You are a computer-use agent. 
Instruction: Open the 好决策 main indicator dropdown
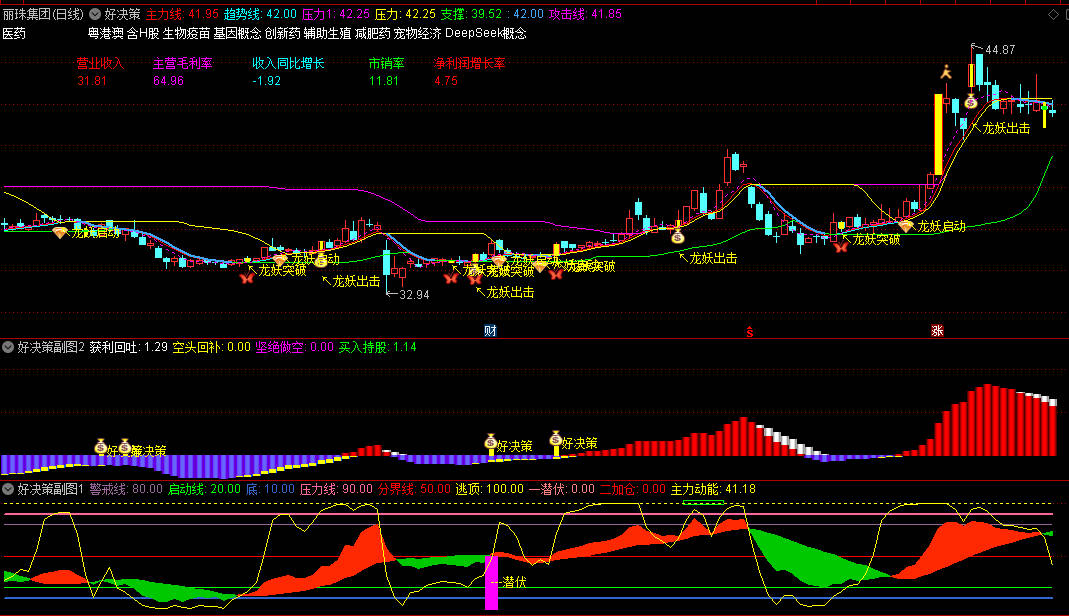tap(95, 15)
